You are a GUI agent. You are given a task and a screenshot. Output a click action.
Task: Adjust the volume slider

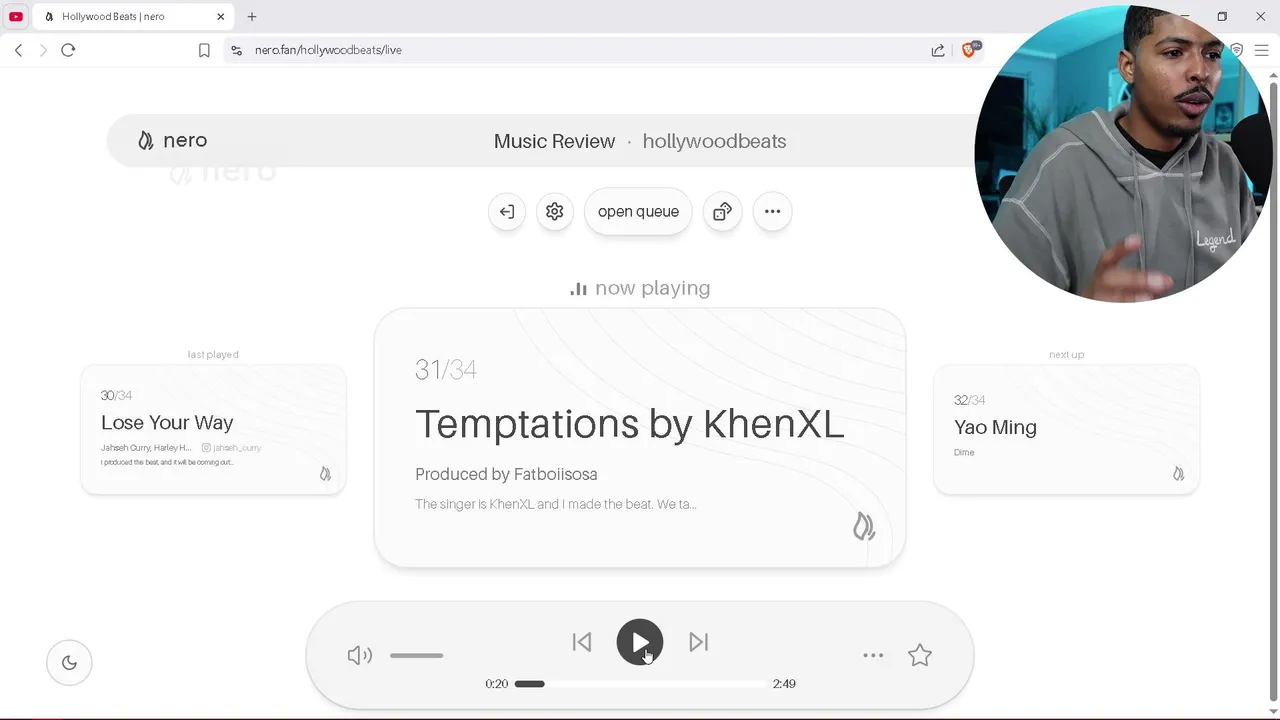[416, 655]
